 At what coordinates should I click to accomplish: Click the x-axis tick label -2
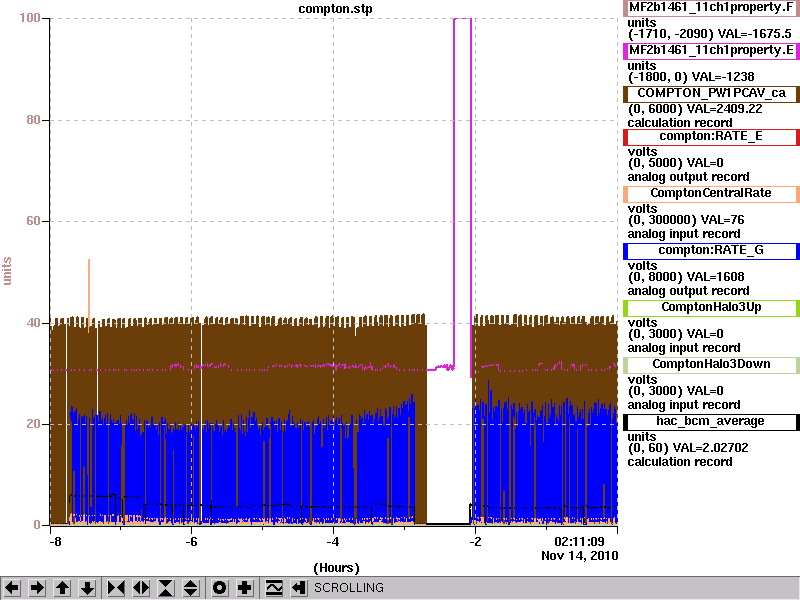[x=474, y=541]
